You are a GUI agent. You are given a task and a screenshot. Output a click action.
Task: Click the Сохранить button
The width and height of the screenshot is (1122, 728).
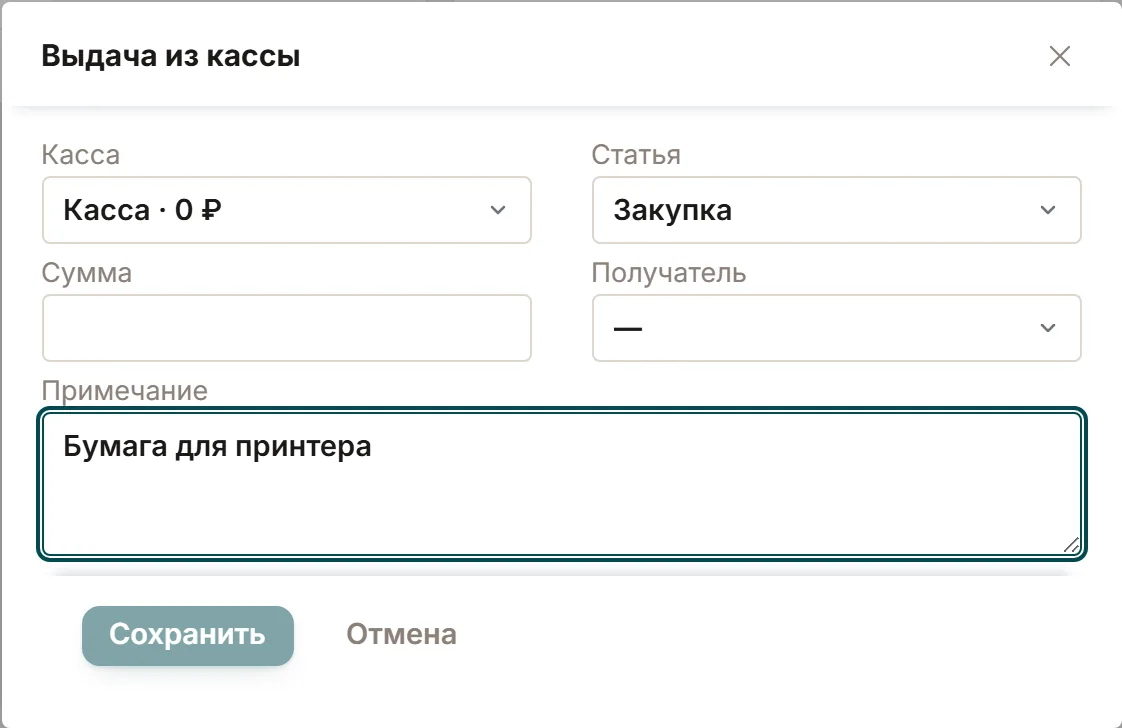click(187, 636)
